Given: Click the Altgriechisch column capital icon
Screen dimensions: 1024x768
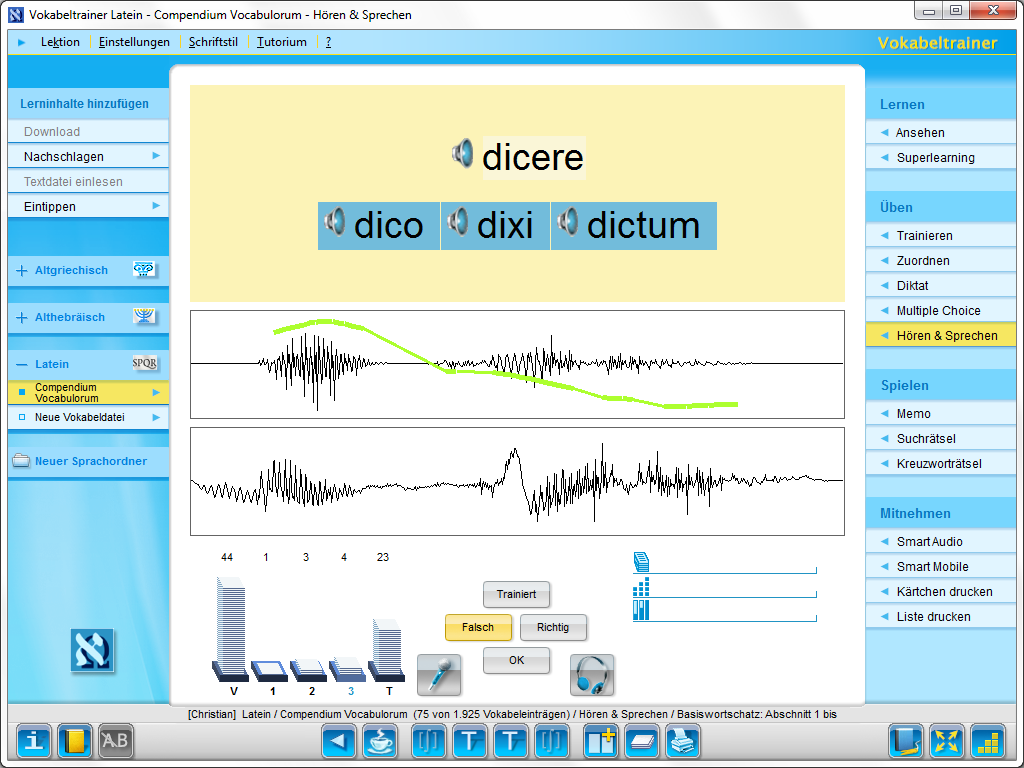Looking at the screenshot, I should 144,269.
